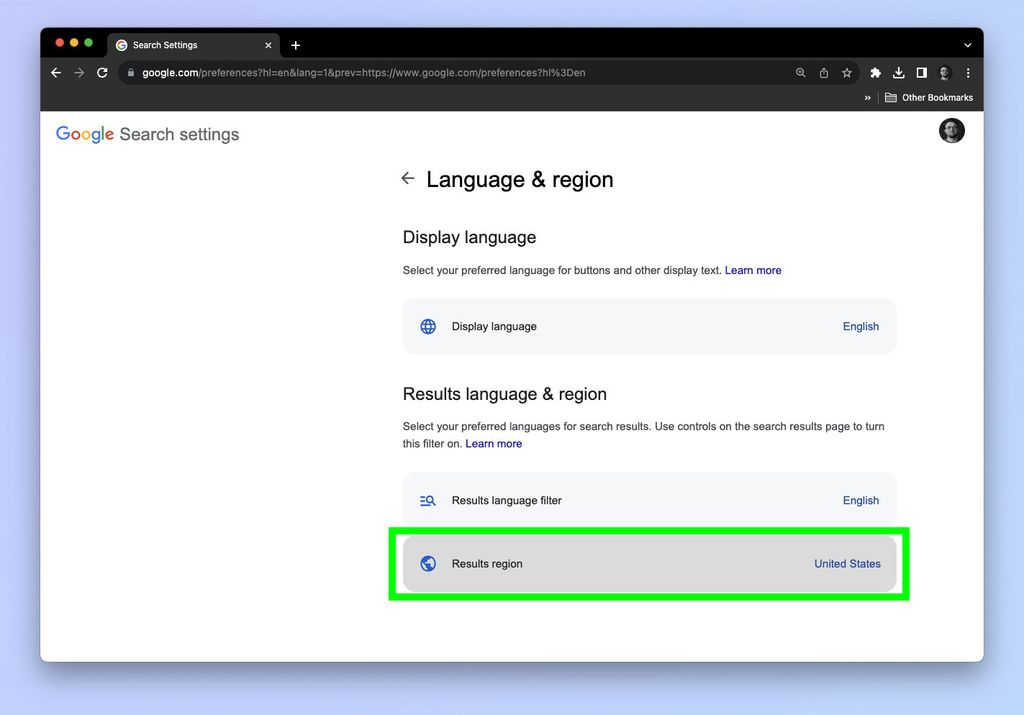Viewport: 1024px width, 715px height.
Task: Click the back arrow beside Language & region
Action: point(407,178)
